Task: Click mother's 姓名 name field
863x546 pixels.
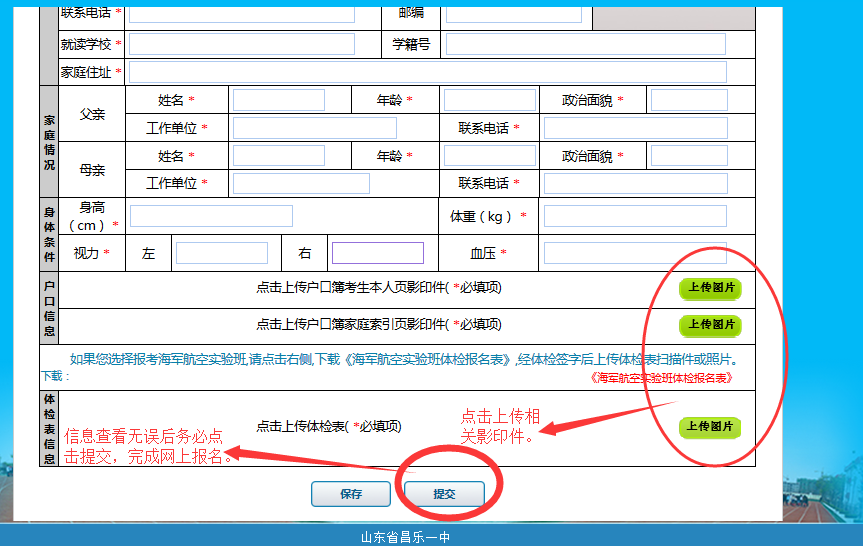Action: (279, 156)
